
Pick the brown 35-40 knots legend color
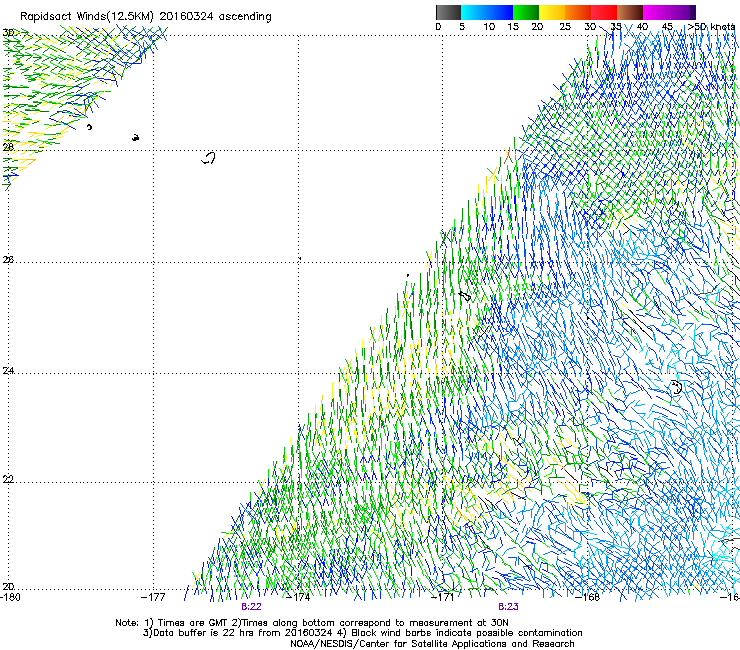coord(630,12)
